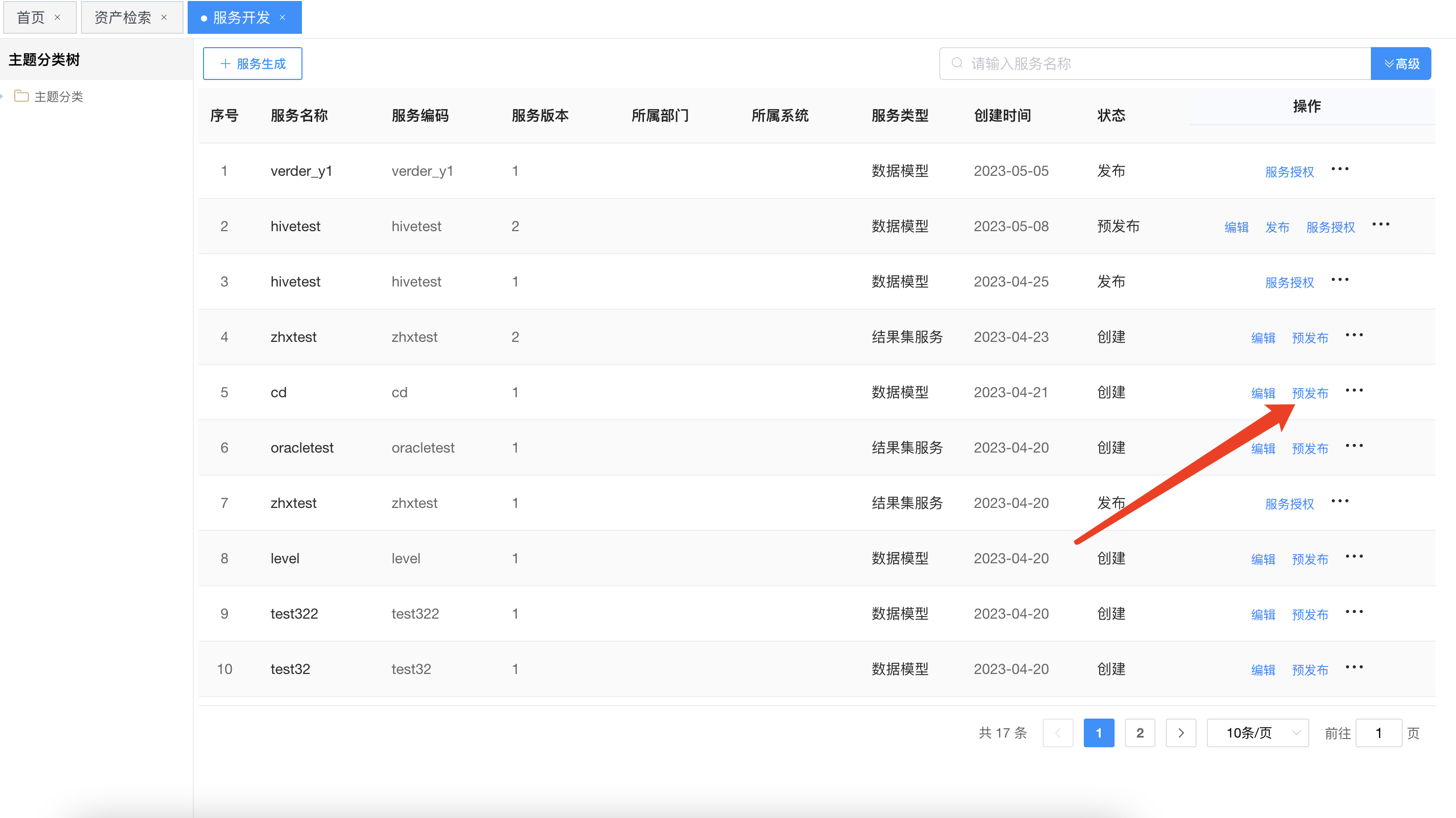The height and width of the screenshot is (818, 1456).
Task: Click 编辑 for hivetest version 2
Action: coord(1236,227)
